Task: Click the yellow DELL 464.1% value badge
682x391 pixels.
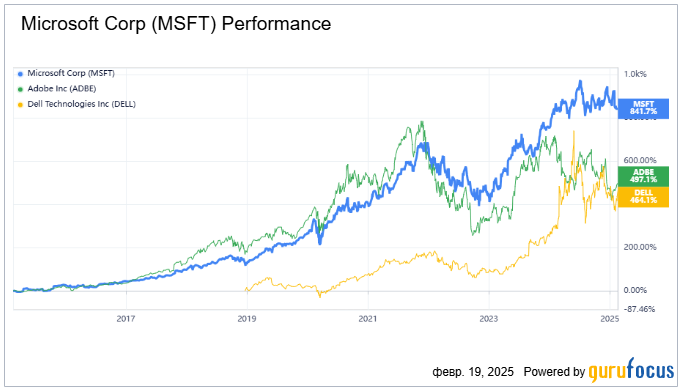Action: pos(643,197)
